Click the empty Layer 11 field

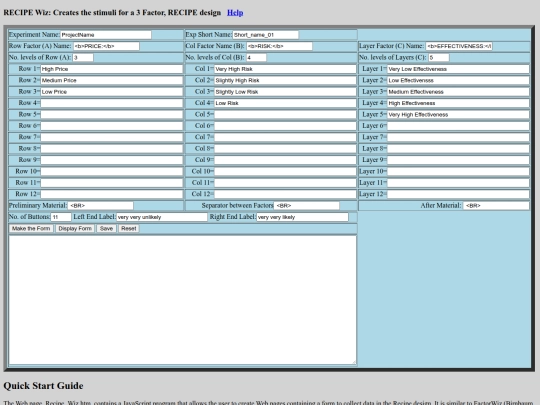pyautogui.click(x=458, y=183)
